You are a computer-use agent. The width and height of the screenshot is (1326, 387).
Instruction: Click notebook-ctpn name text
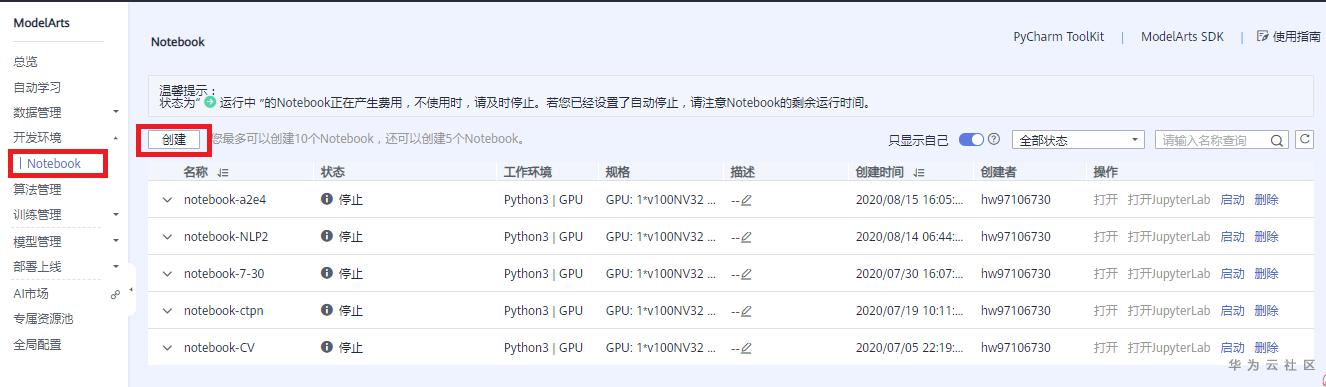(224, 311)
